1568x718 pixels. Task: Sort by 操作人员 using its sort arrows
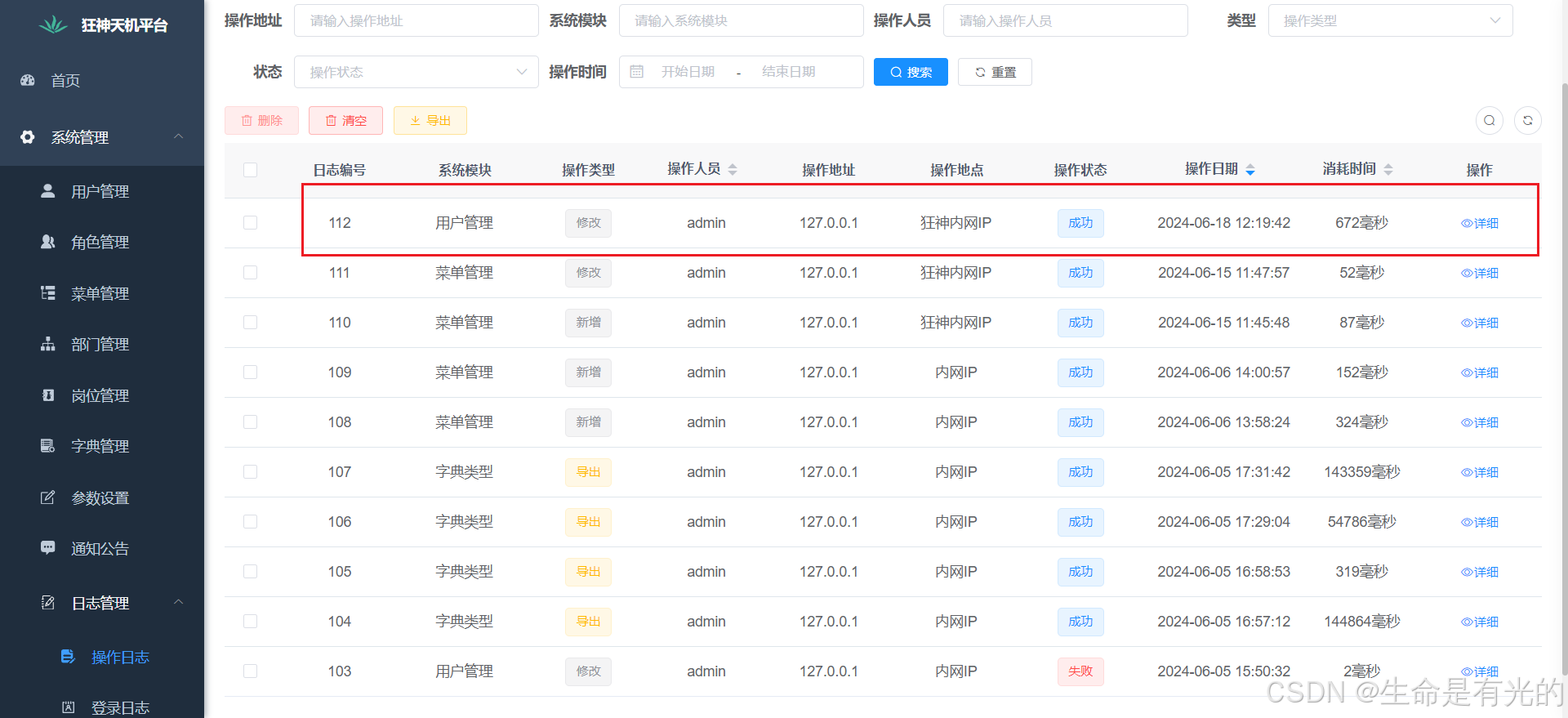tap(733, 169)
